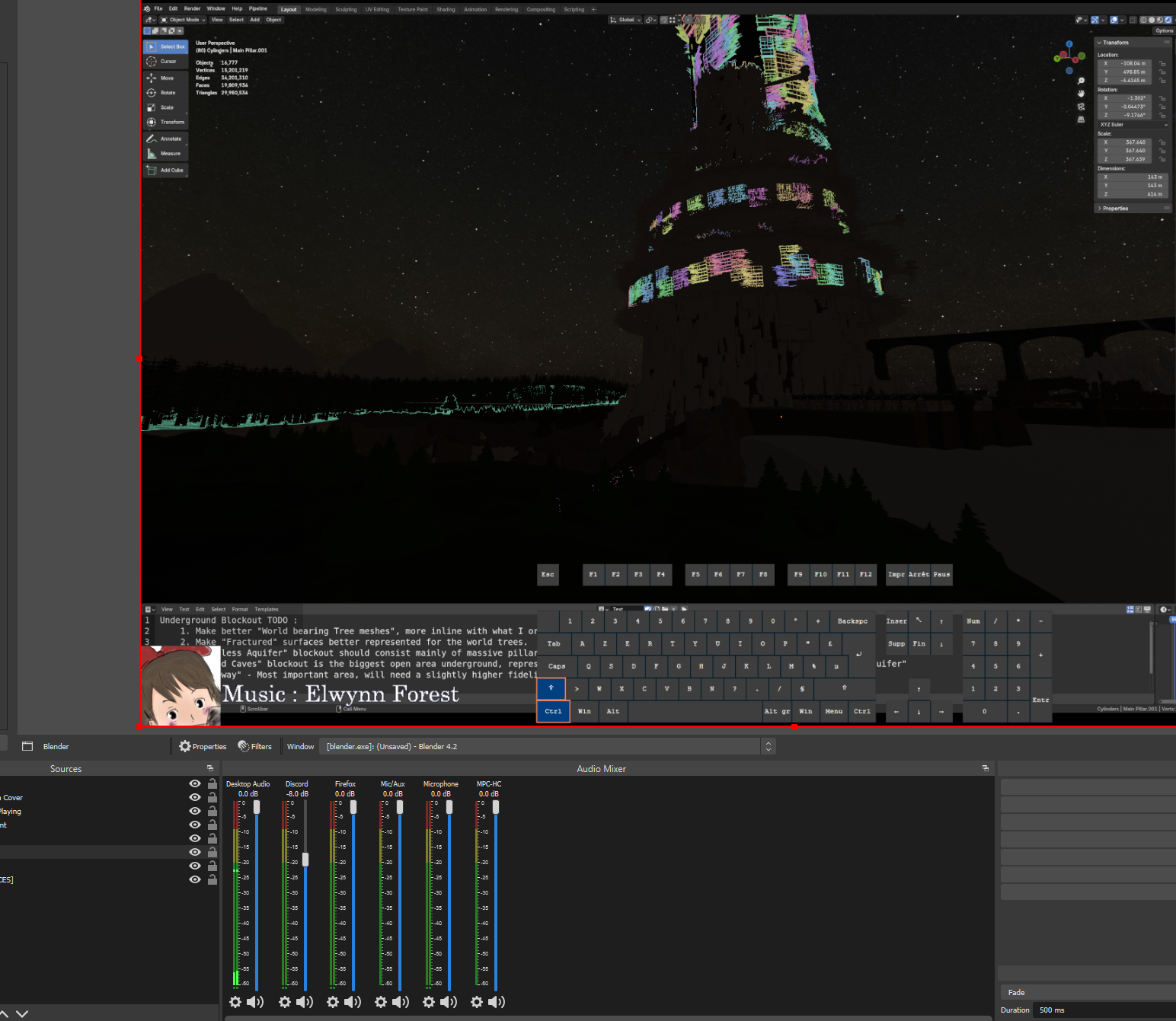
Task: Activate the Move tool in Blender toolbar
Action: coord(165,78)
